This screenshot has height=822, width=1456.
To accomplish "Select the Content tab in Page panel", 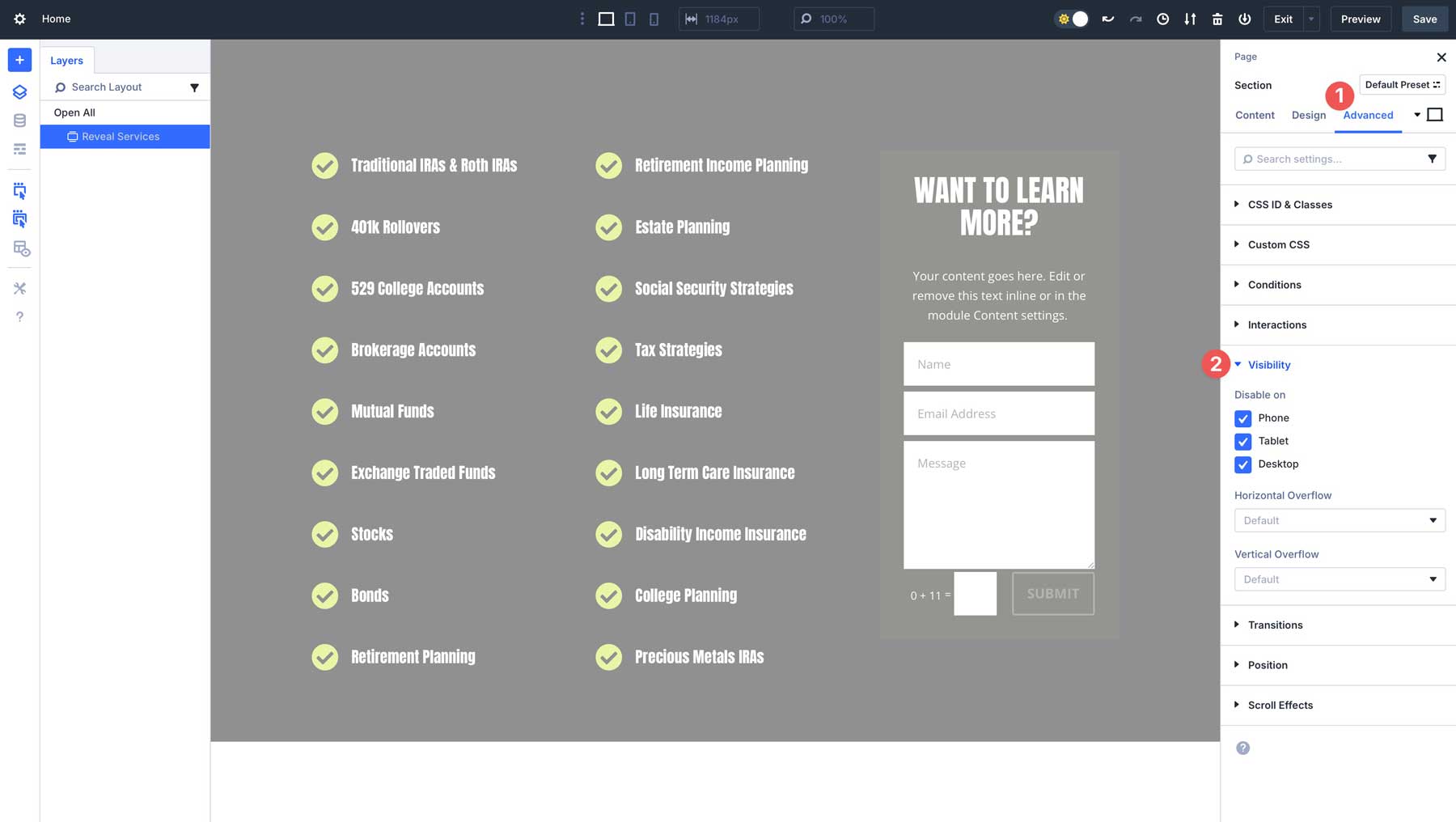I will (x=1255, y=115).
